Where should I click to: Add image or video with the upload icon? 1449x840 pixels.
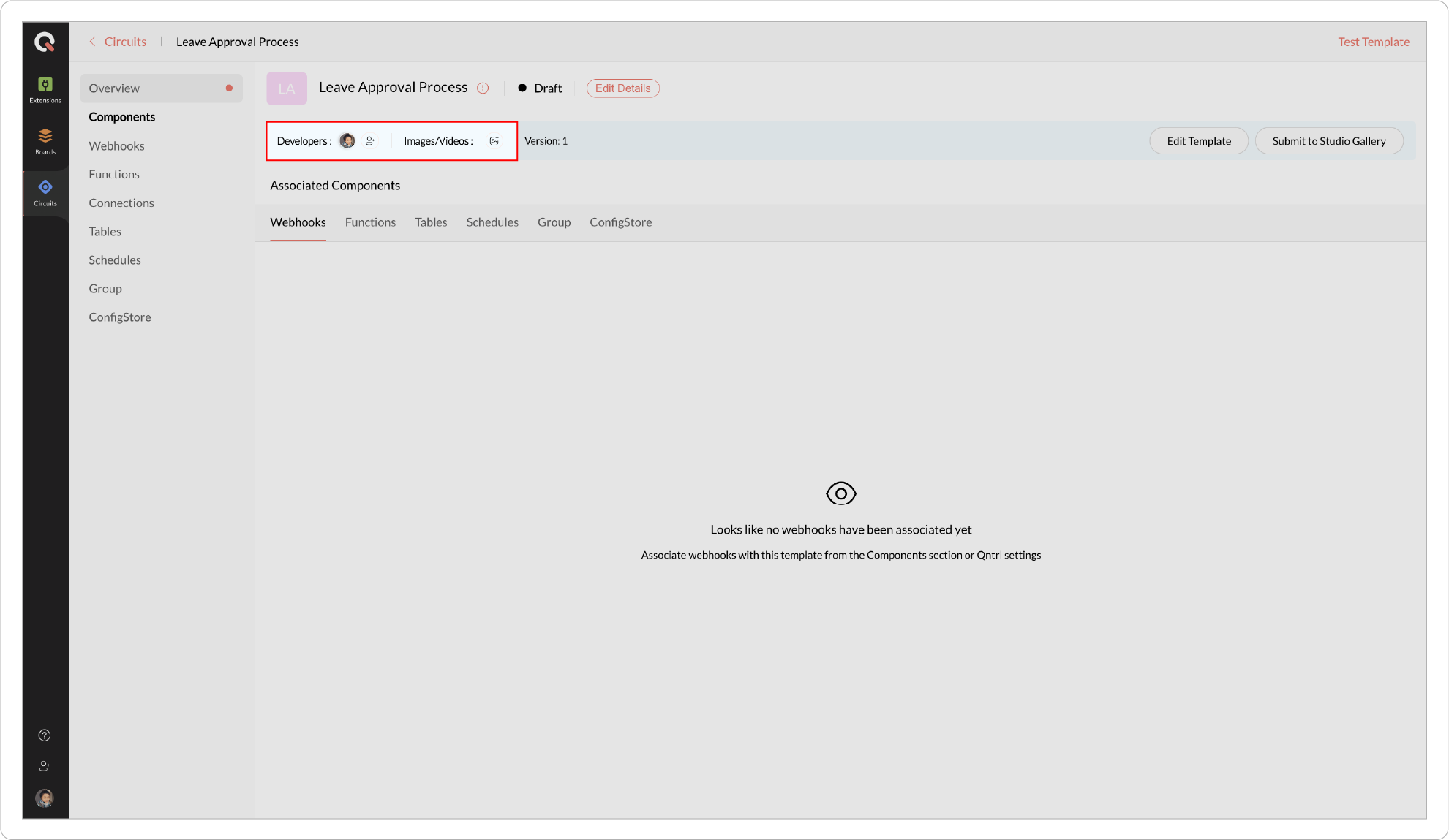494,141
